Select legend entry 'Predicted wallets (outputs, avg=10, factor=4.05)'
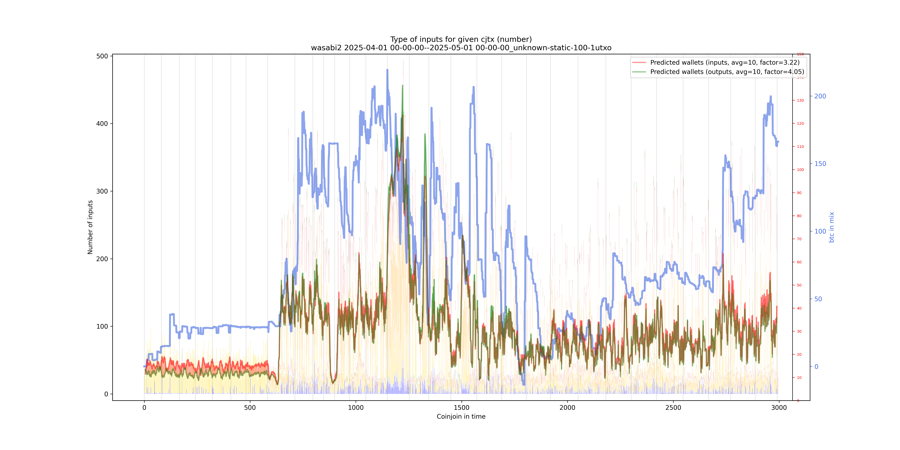 point(726,71)
